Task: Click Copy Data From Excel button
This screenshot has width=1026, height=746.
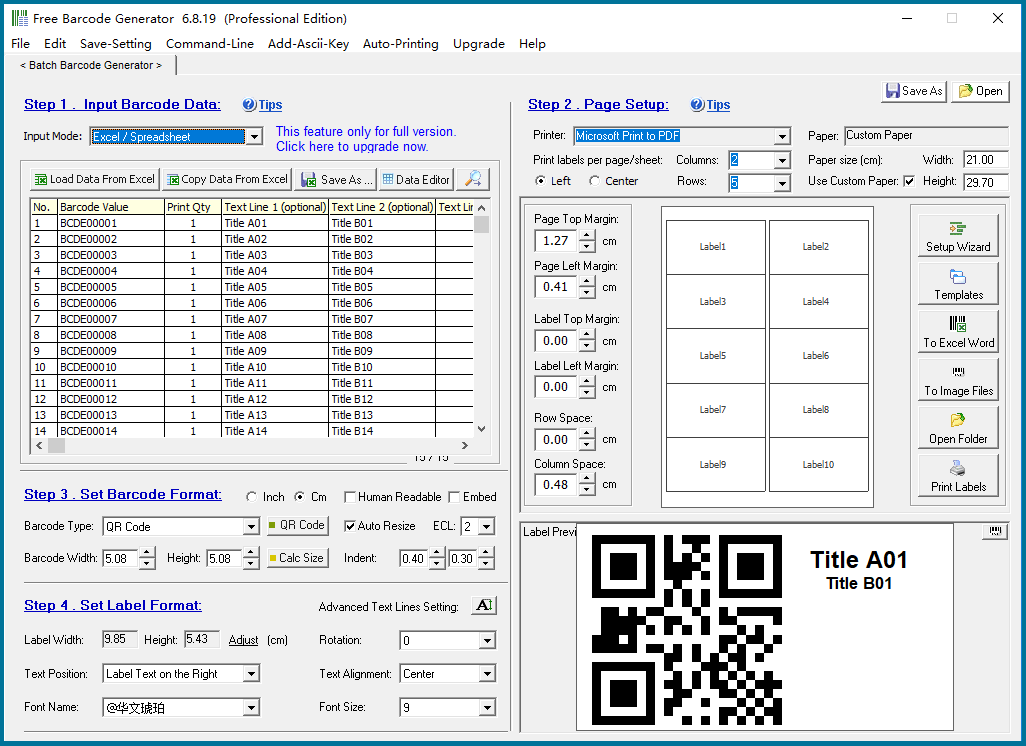Action: [226, 179]
